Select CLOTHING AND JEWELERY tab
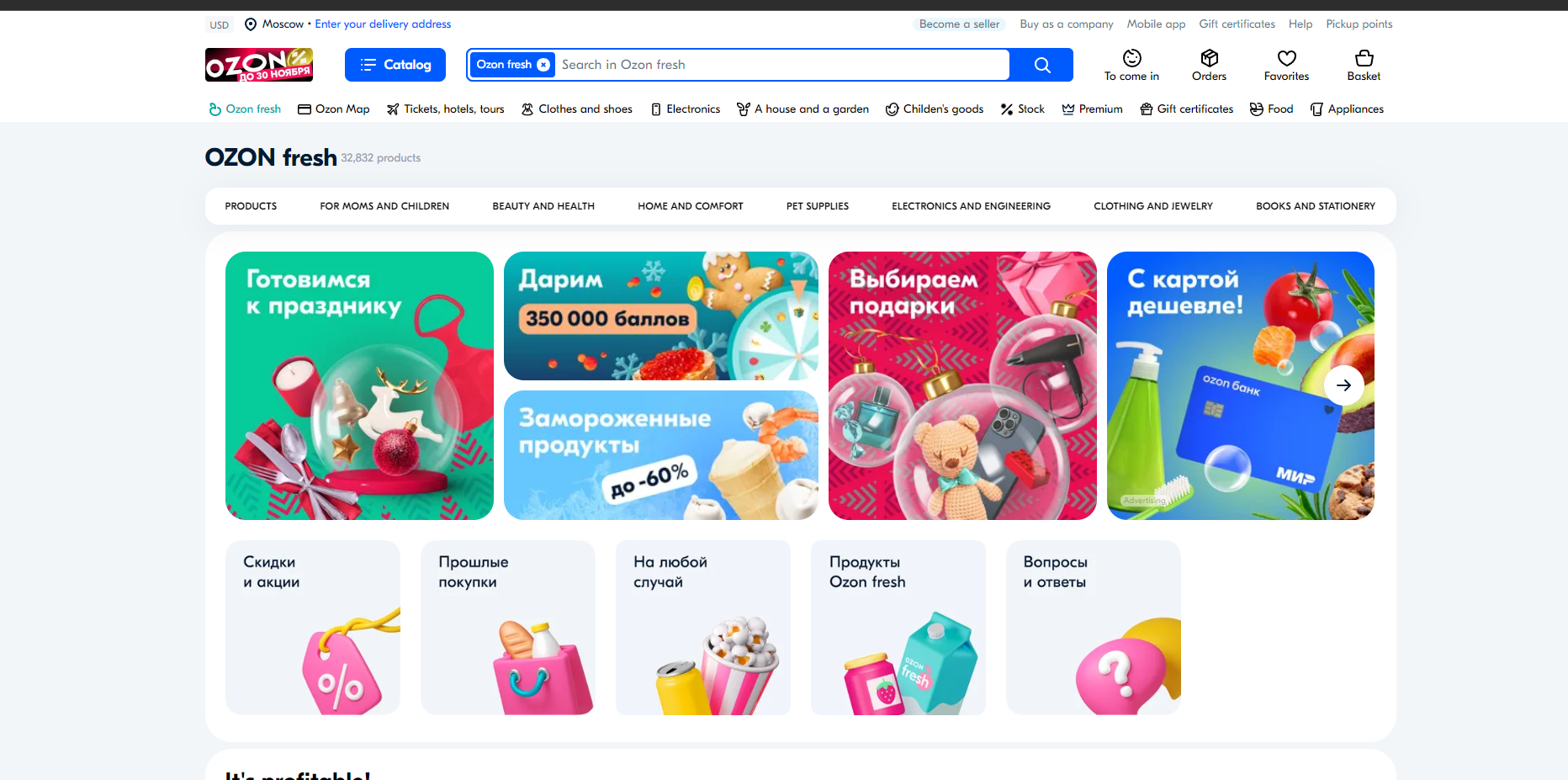The image size is (1568, 780). (x=1153, y=206)
